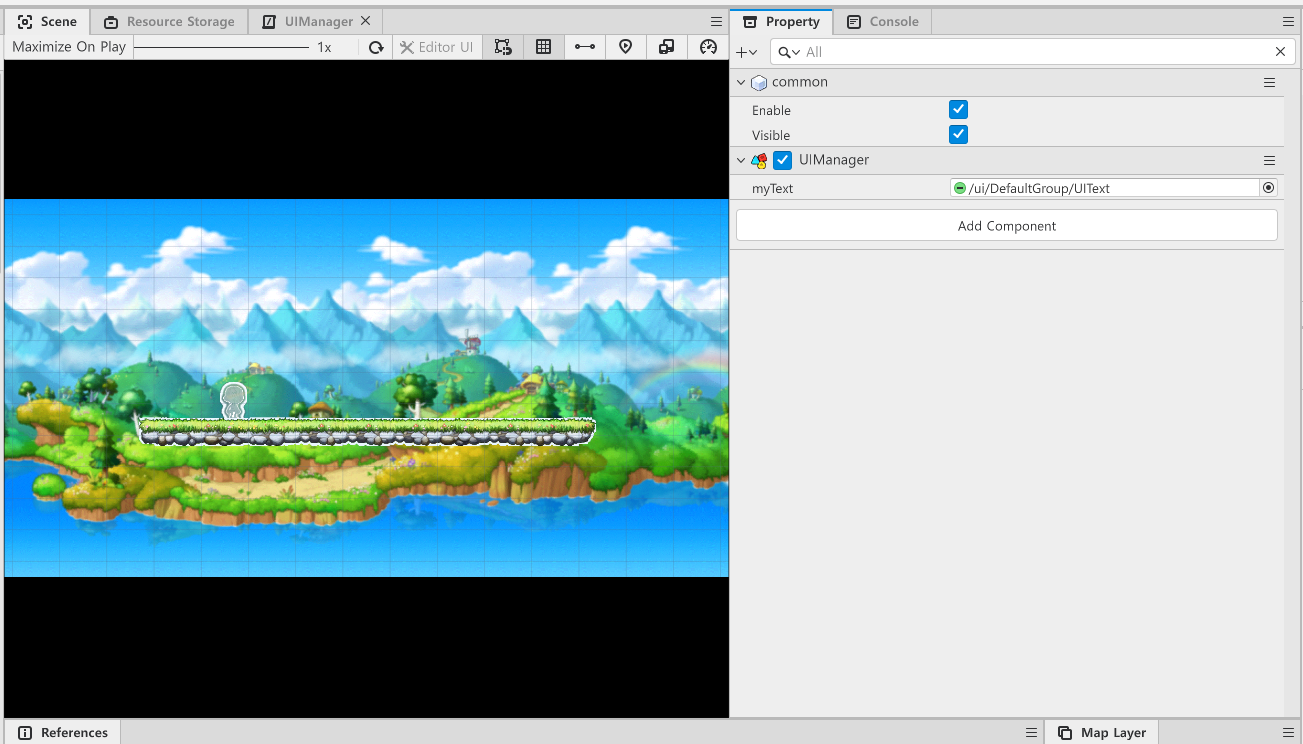Click the myText property label
This screenshot has width=1303, height=744.
point(772,188)
